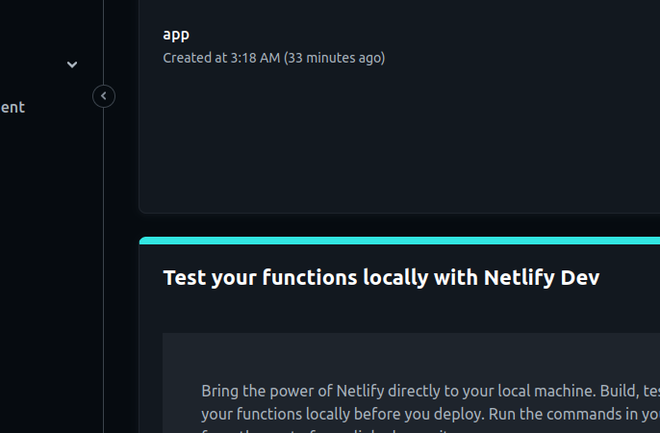This screenshot has width=660, height=433.
Task: Open the "app" function
Action: coord(176,34)
